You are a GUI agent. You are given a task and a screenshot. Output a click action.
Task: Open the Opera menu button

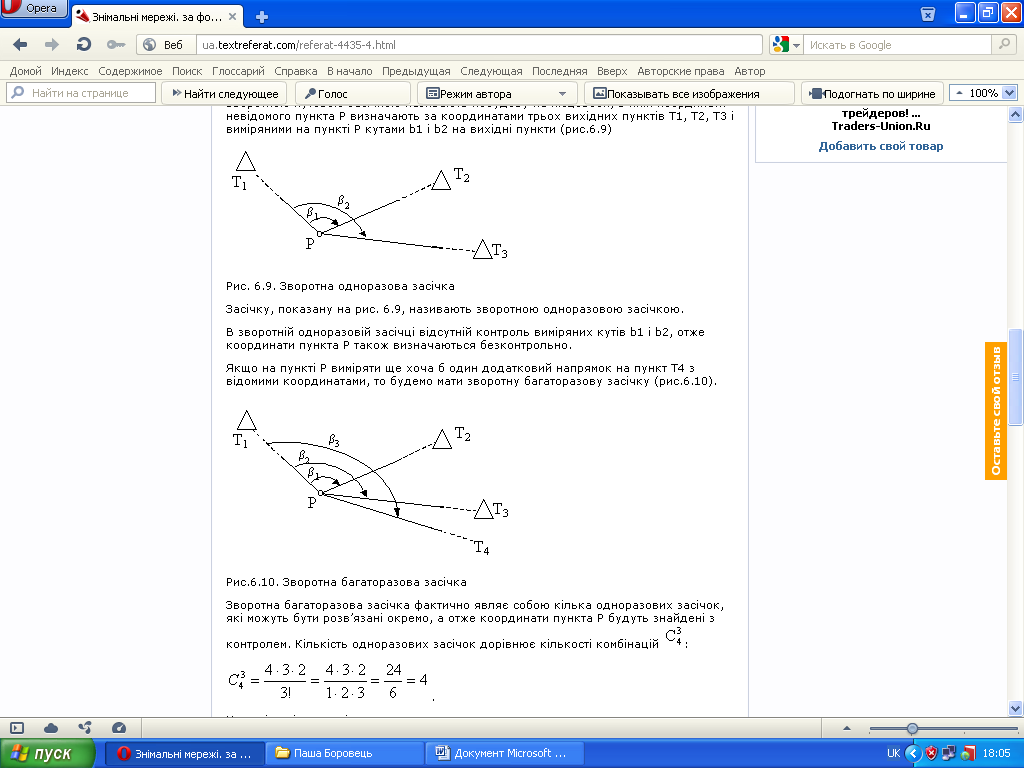(x=33, y=8)
